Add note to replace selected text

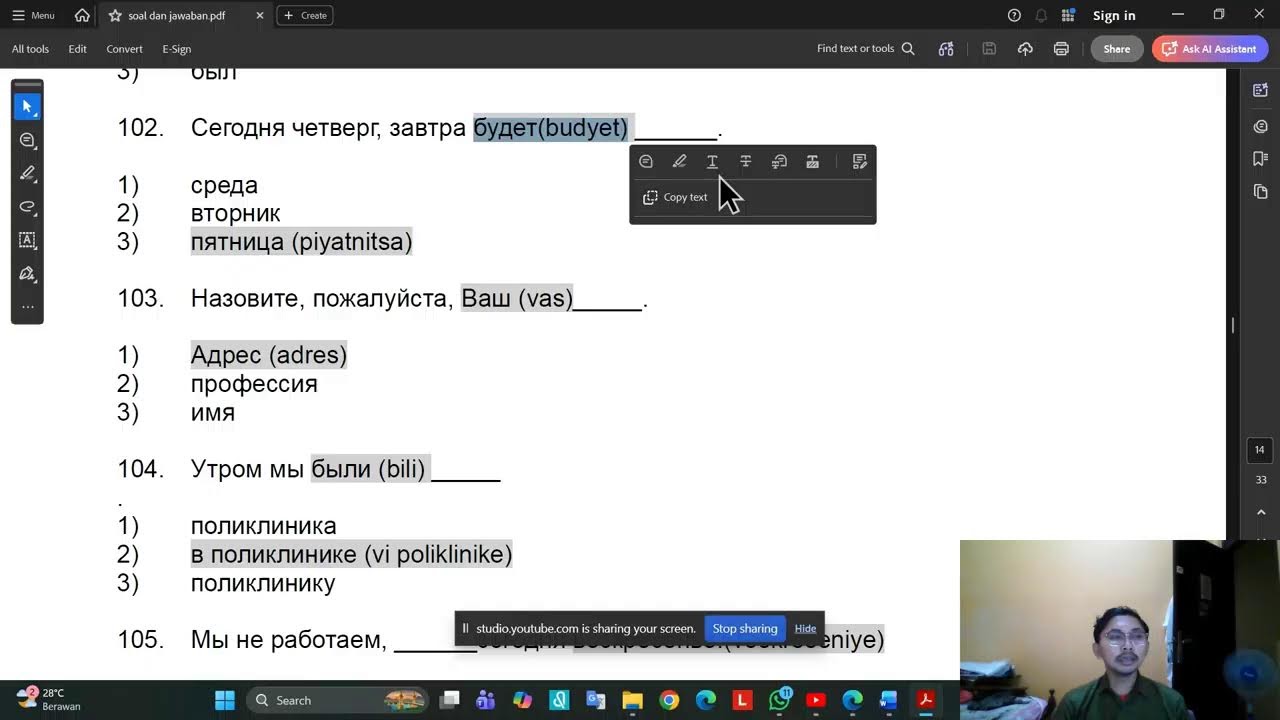(x=779, y=162)
